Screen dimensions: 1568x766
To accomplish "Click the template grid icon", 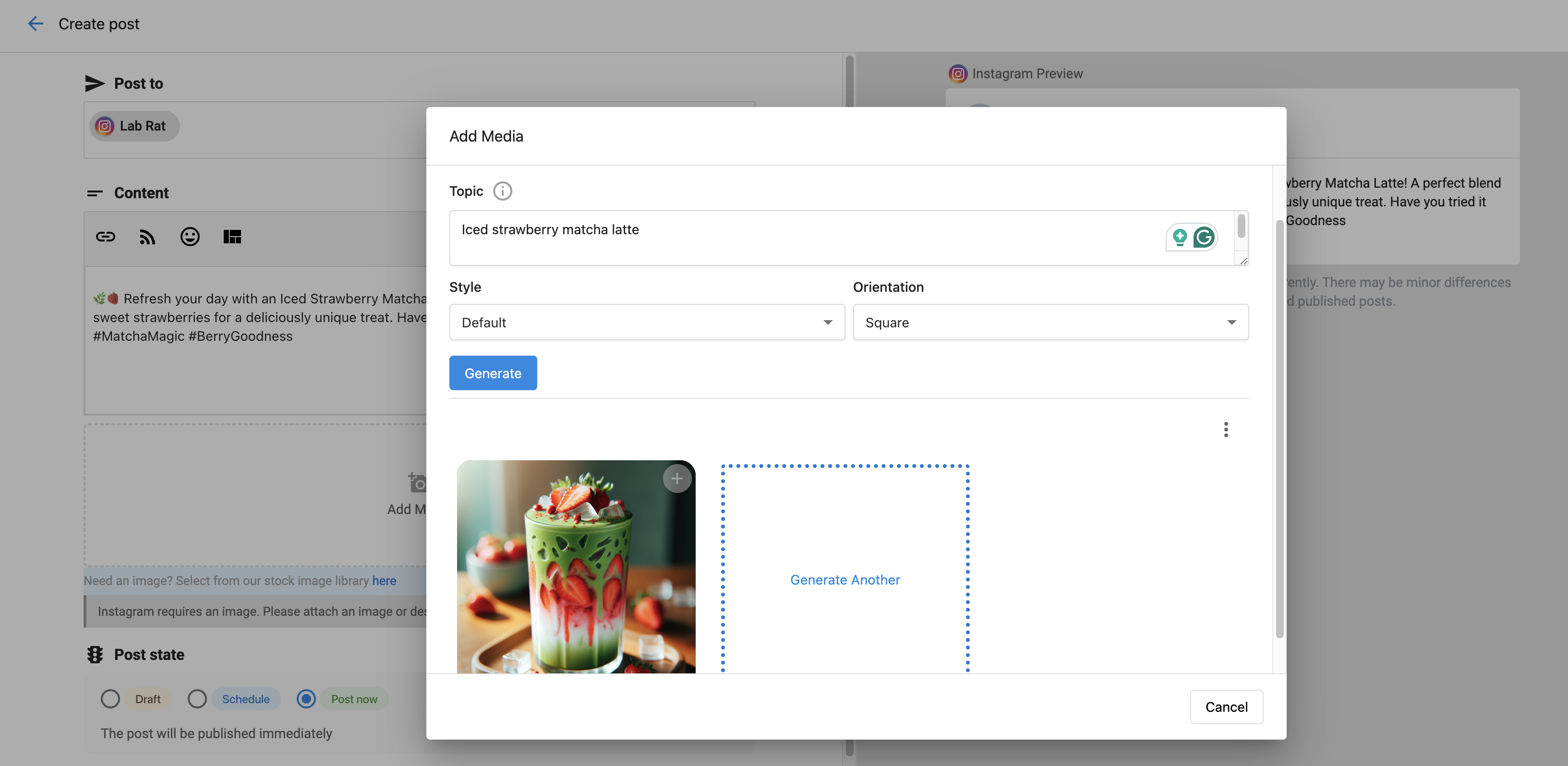I will pyautogui.click(x=232, y=237).
